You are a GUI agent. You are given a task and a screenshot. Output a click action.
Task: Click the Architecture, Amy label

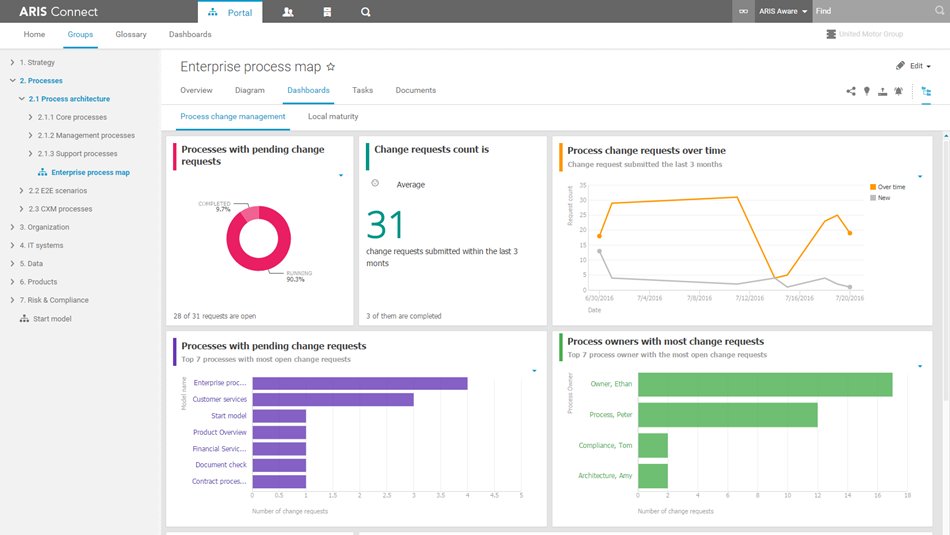coord(605,476)
